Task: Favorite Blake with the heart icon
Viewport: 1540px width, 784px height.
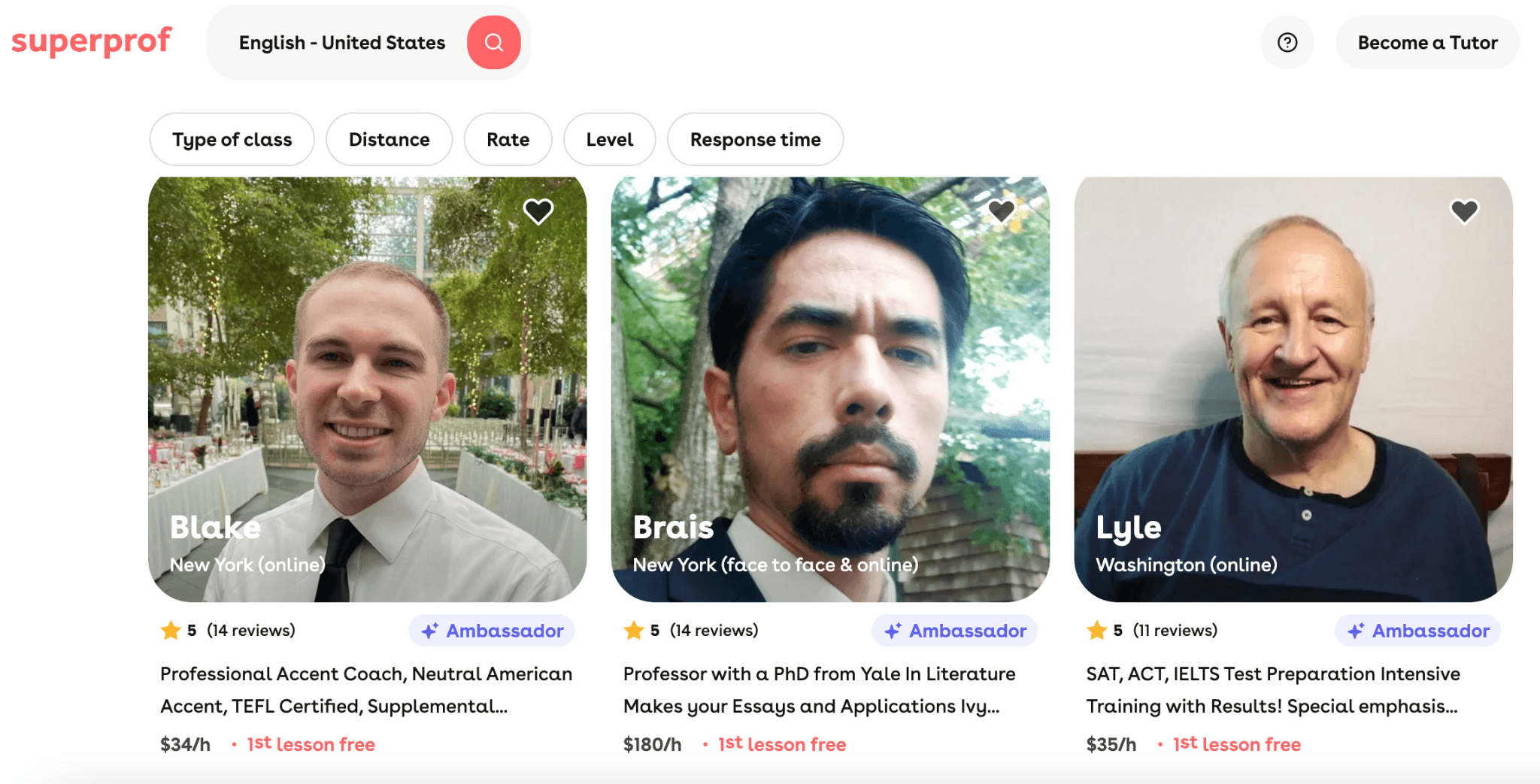Action: (538, 211)
